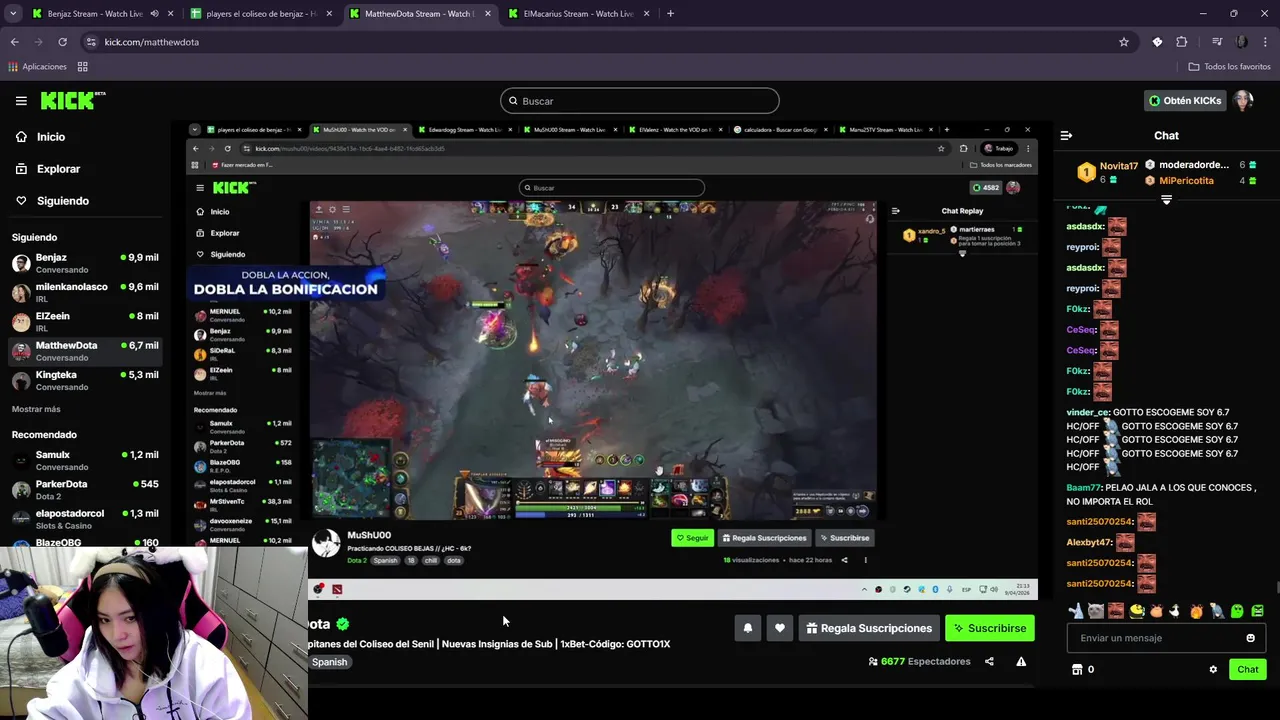Click Novita17 top gifter entry
Screen dimensions: 1280x720
(x=1108, y=172)
